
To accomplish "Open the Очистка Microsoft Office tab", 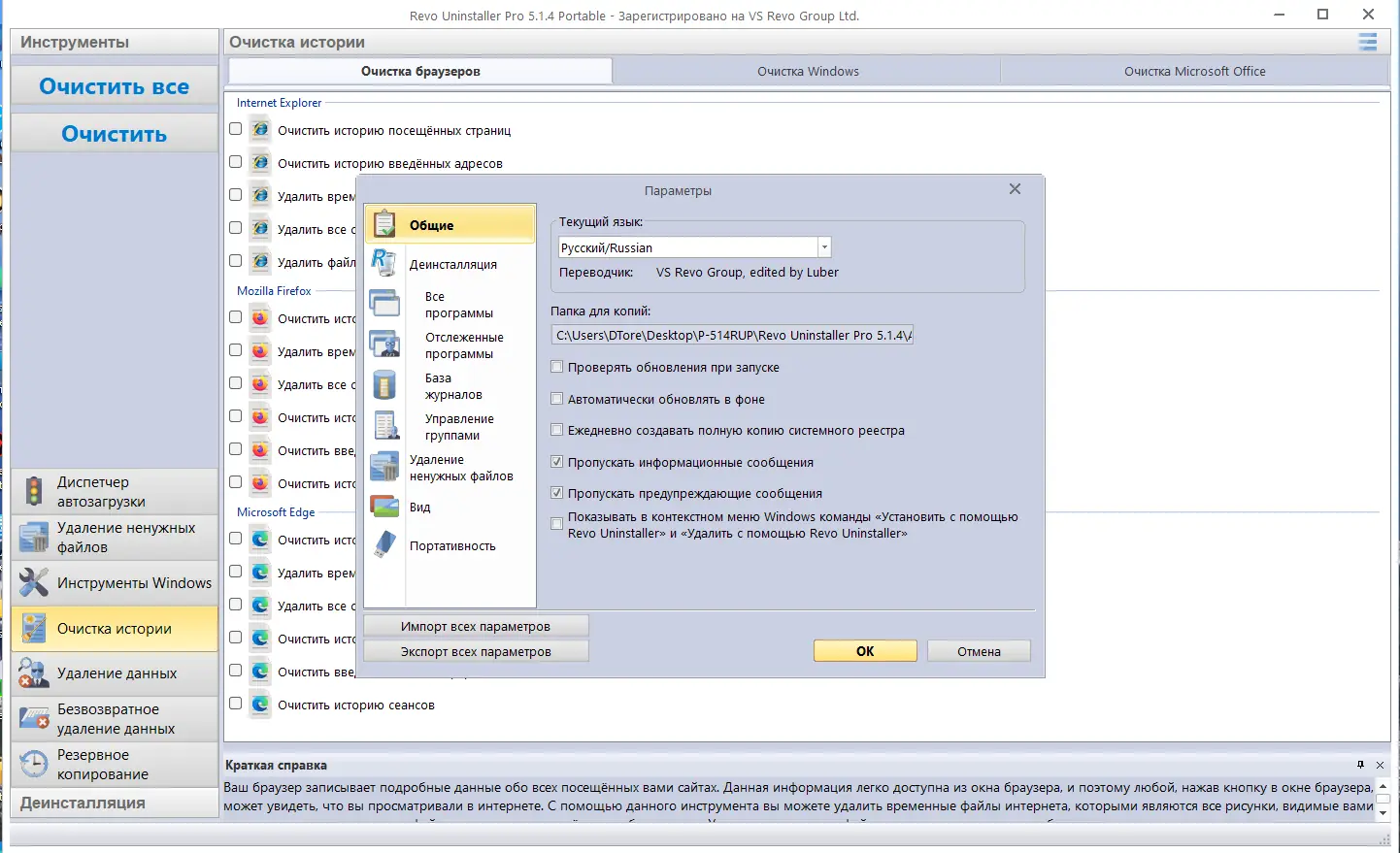I will pos(1194,71).
